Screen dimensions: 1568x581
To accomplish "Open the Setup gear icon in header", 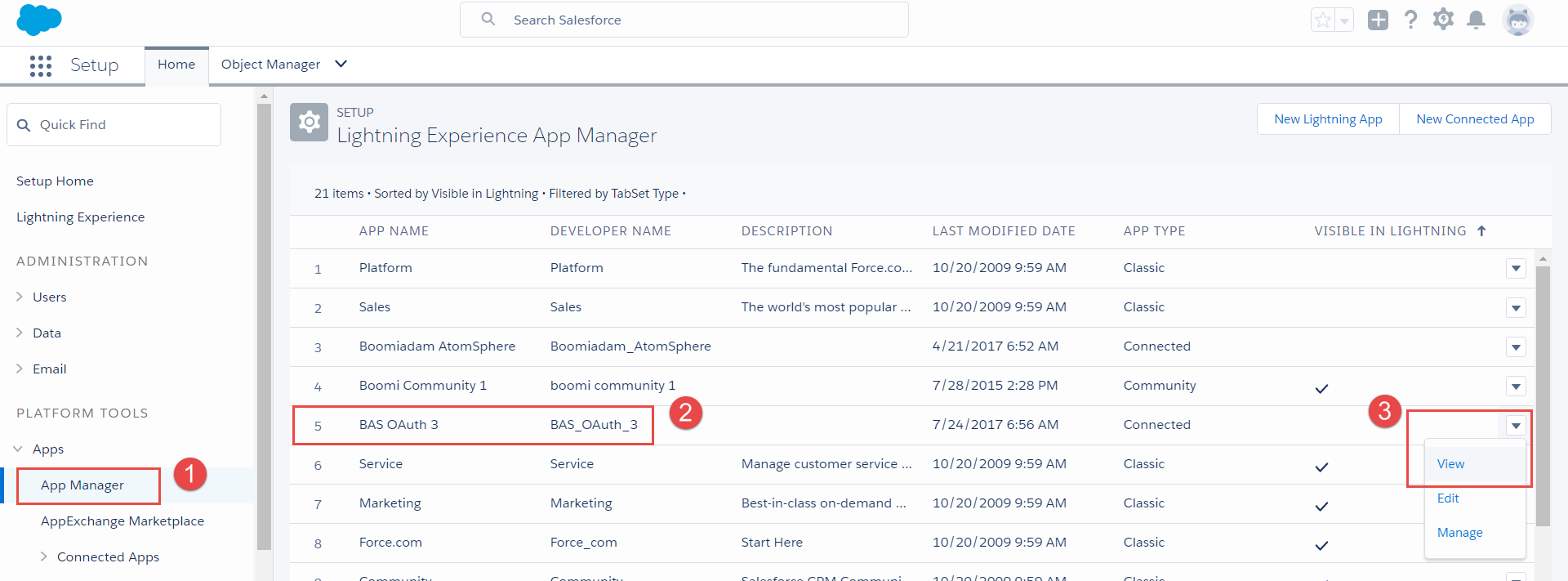I will pyautogui.click(x=1443, y=20).
